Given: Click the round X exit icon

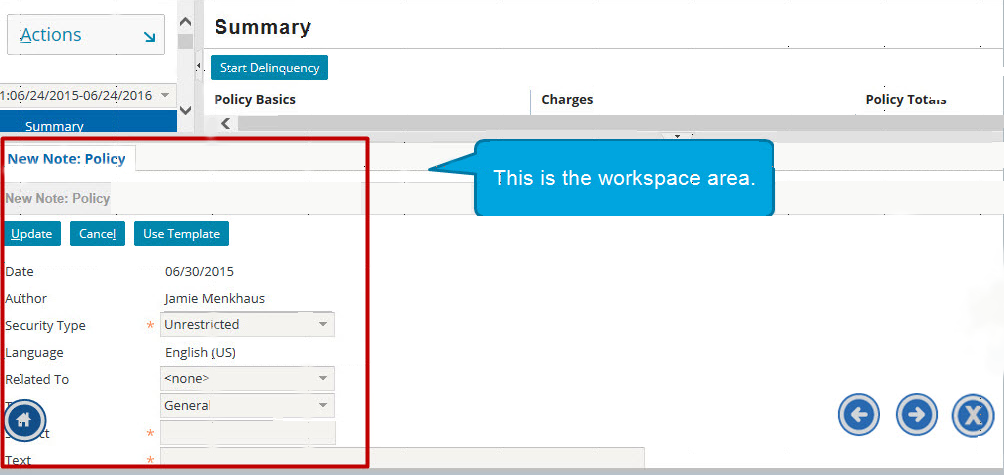Looking at the screenshot, I should [972, 415].
